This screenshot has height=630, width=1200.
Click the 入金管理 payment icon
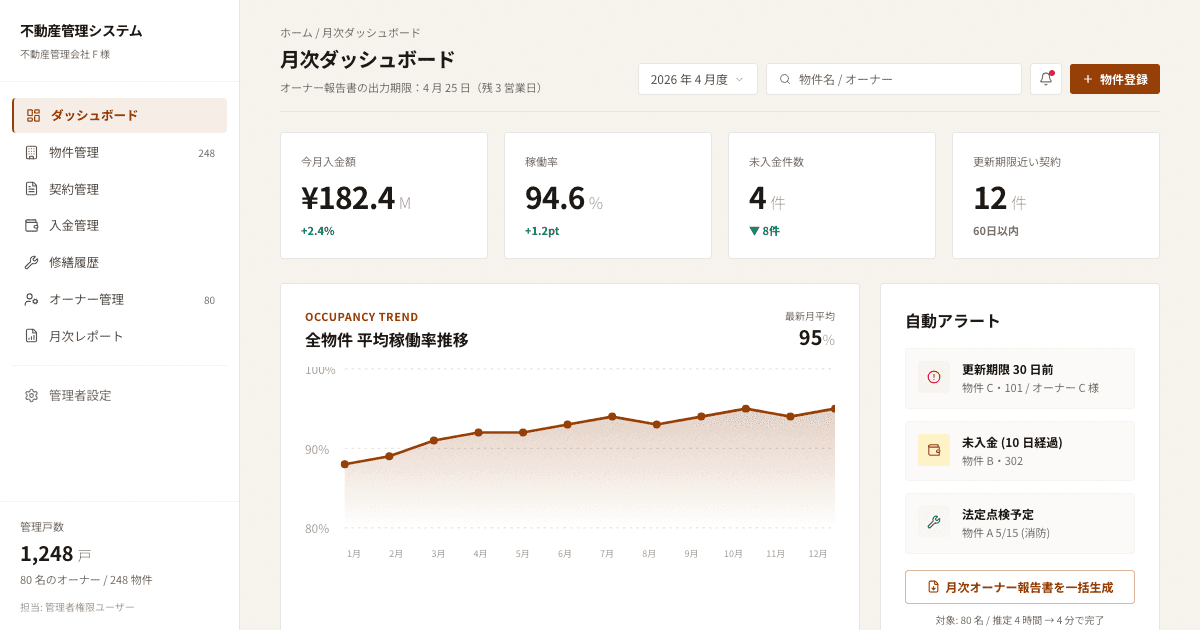30,225
